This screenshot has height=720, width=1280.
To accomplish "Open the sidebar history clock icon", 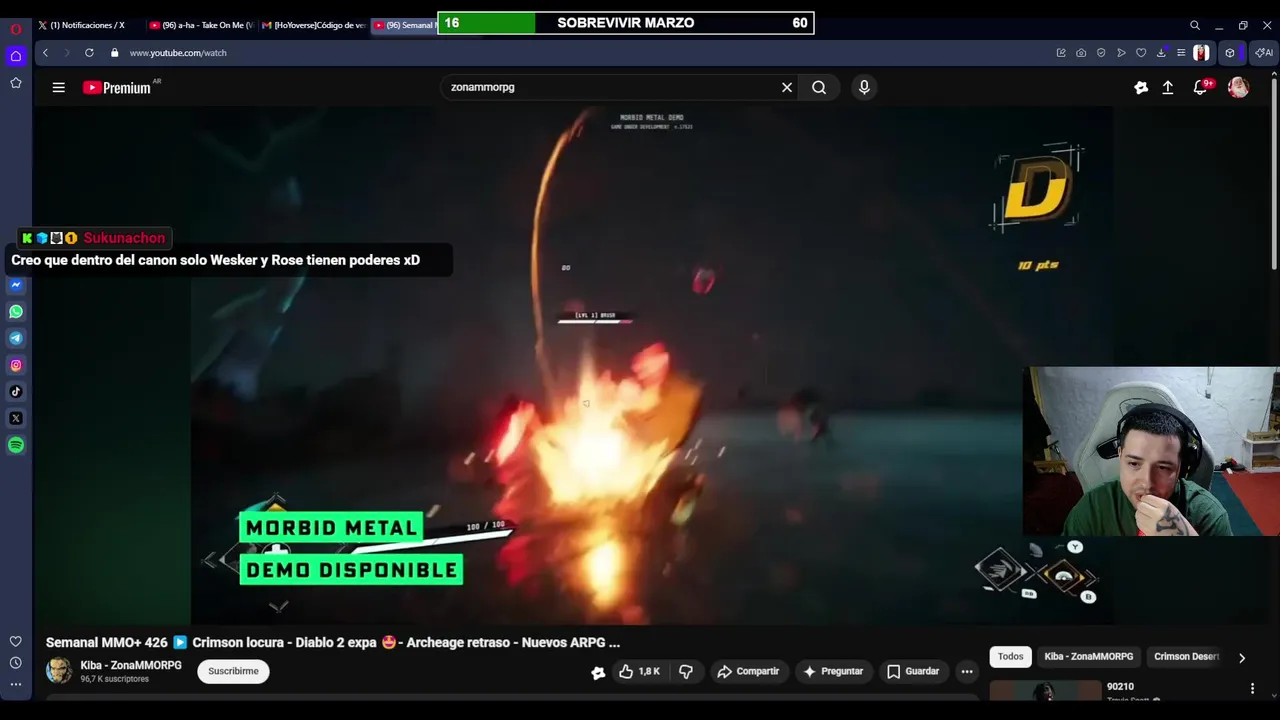I will pyautogui.click(x=16, y=663).
